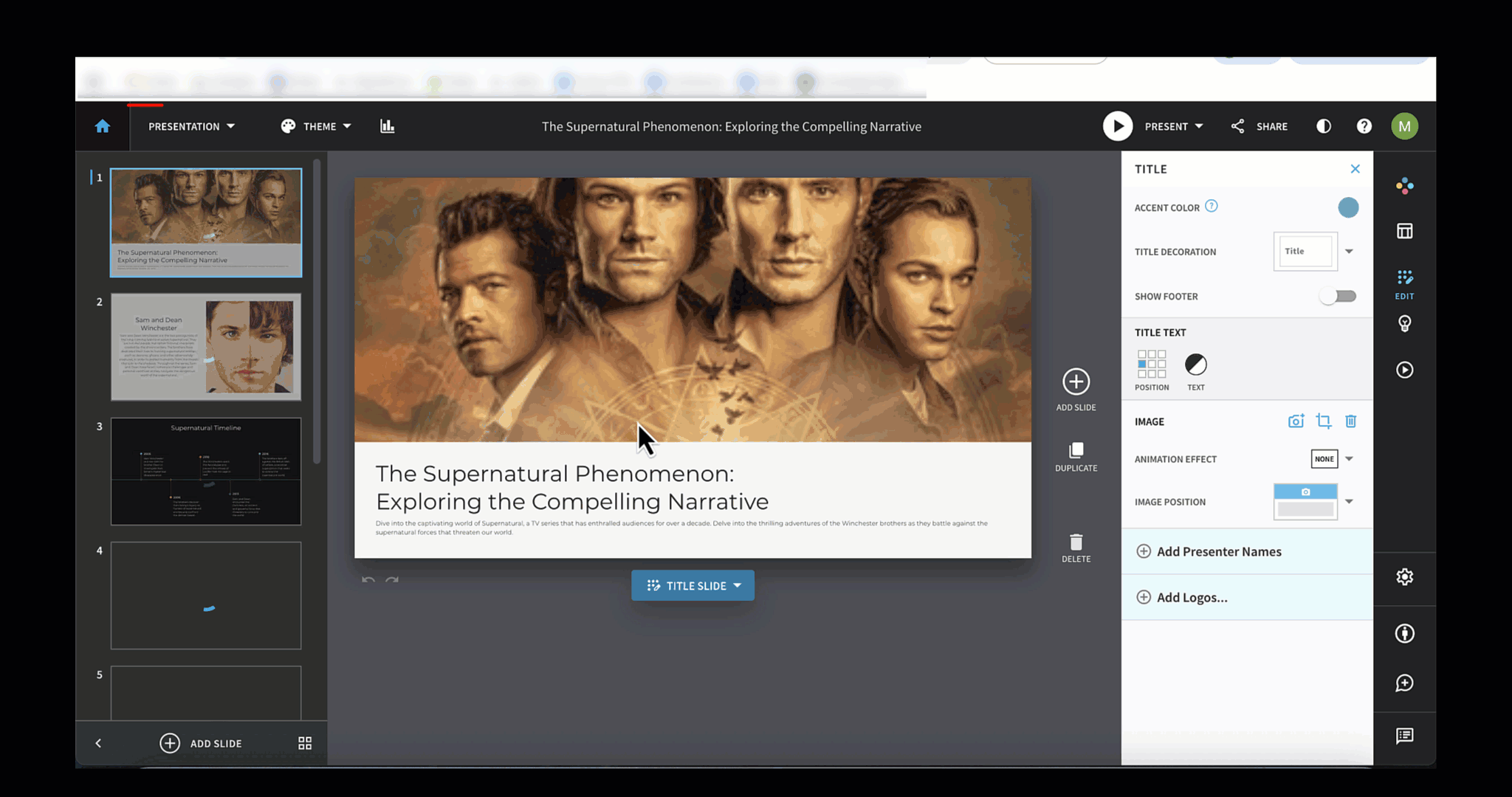Close the TITLE properties panel
The image size is (1512, 797).
(x=1355, y=169)
